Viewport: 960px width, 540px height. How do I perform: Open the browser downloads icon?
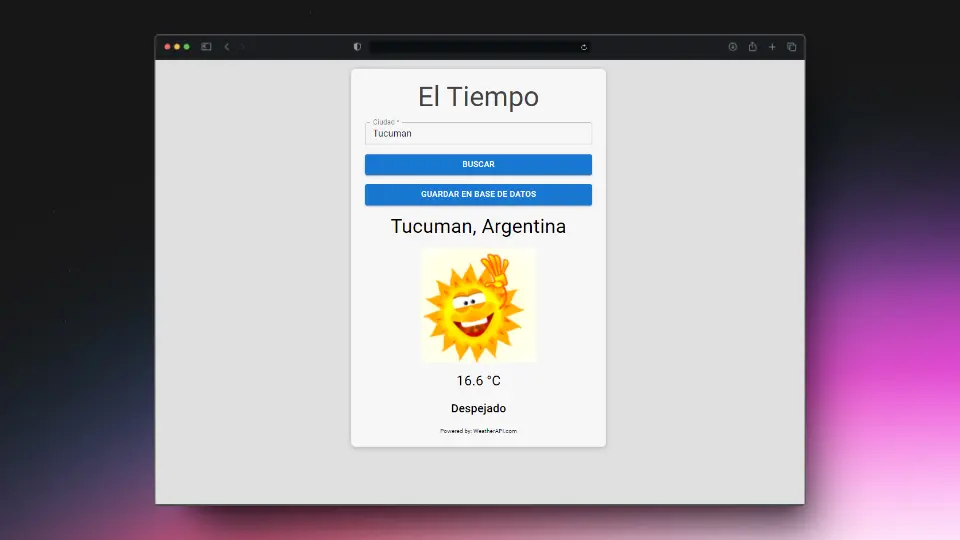point(733,47)
